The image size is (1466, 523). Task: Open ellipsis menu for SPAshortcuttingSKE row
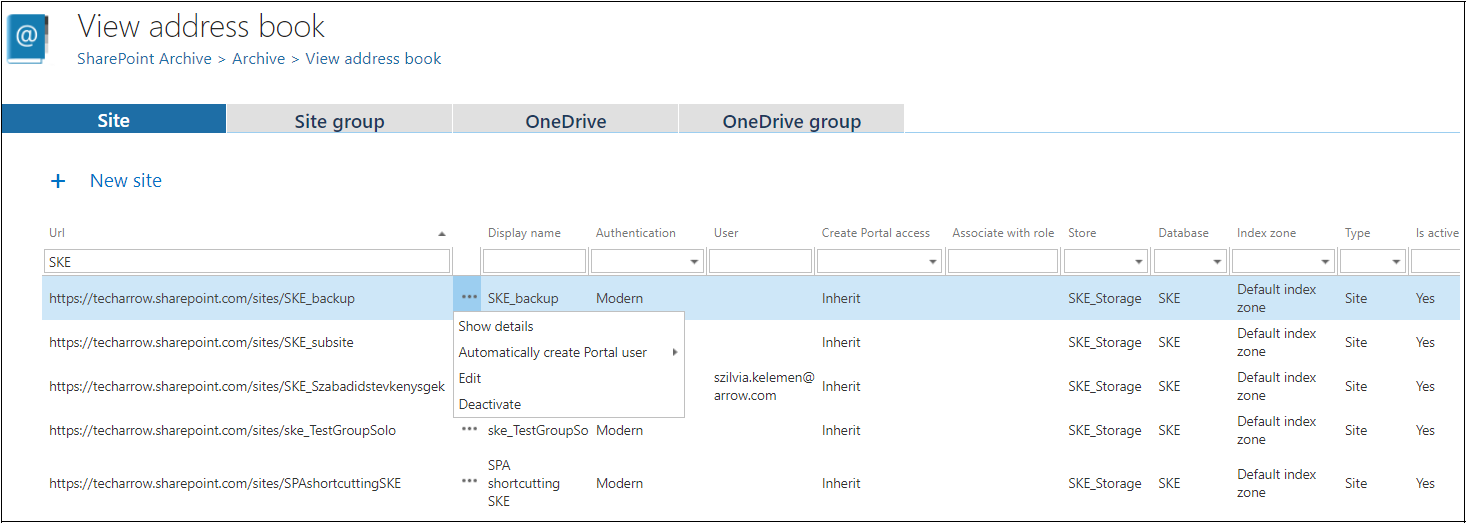click(469, 482)
